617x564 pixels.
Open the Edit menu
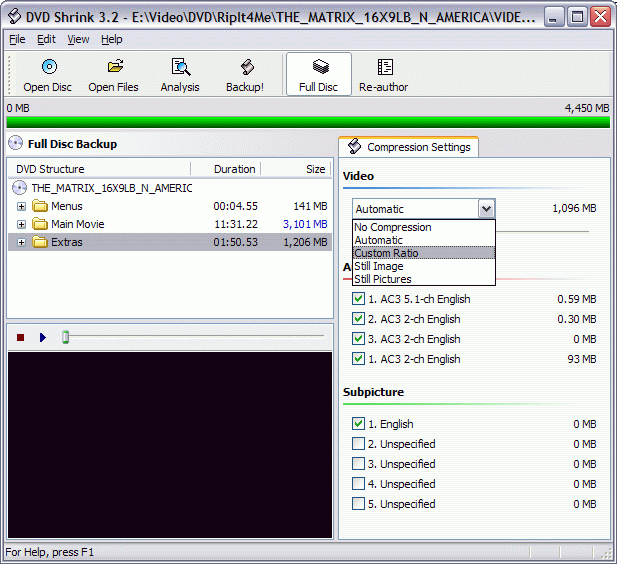click(46, 39)
